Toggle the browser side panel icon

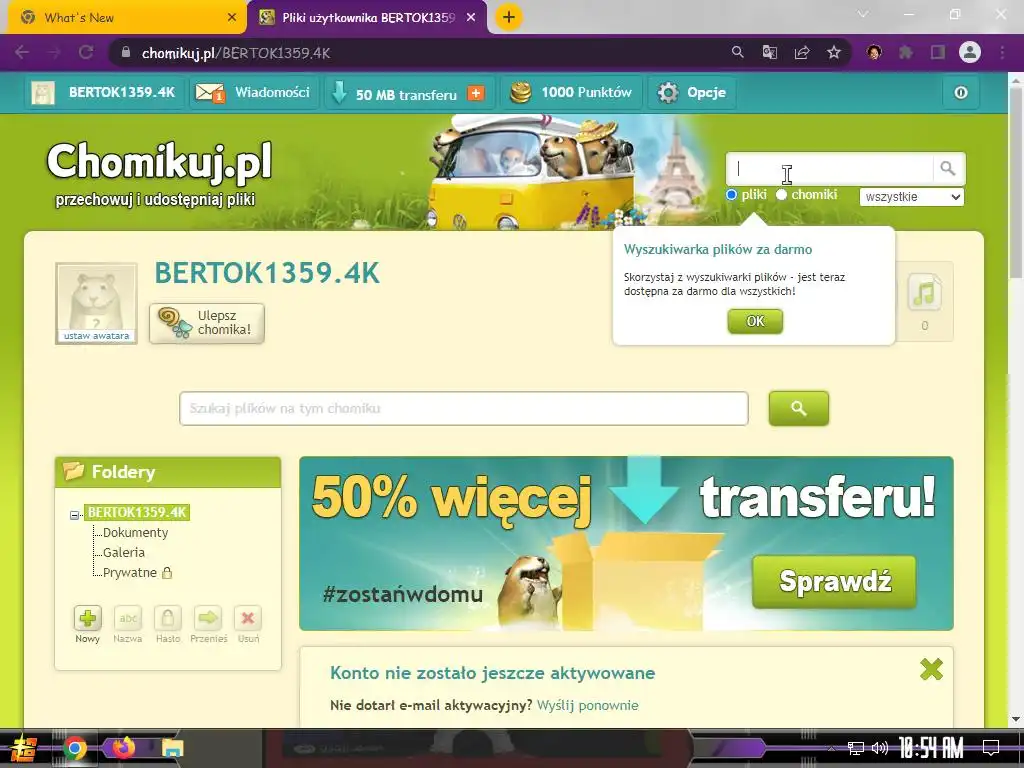pyautogui.click(x=938, y=52)
